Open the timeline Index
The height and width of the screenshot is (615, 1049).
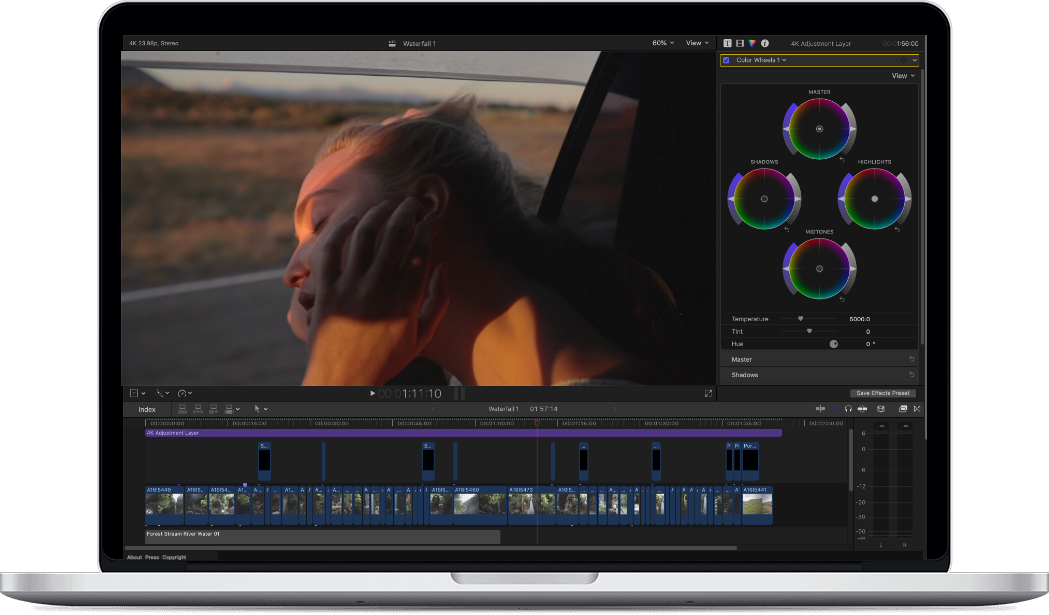pos(147,410)
